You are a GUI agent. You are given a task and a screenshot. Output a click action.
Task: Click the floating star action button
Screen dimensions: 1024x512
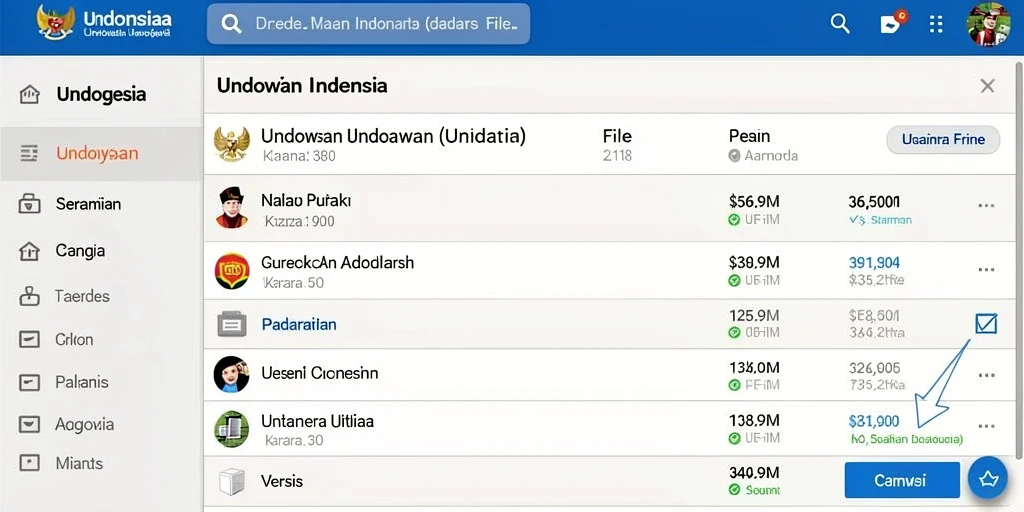pos(988,480)
